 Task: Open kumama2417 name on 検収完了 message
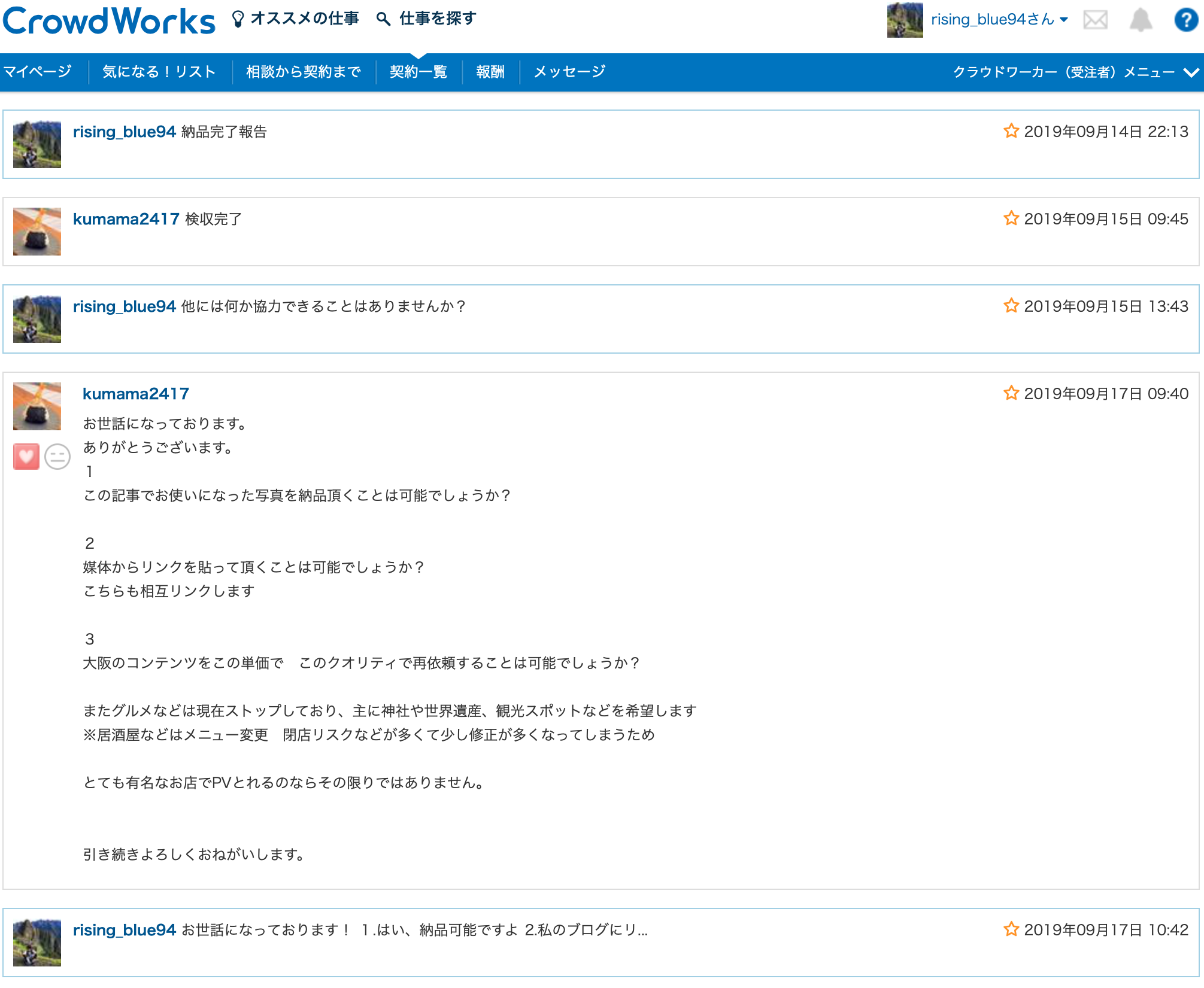pos(126,219)
